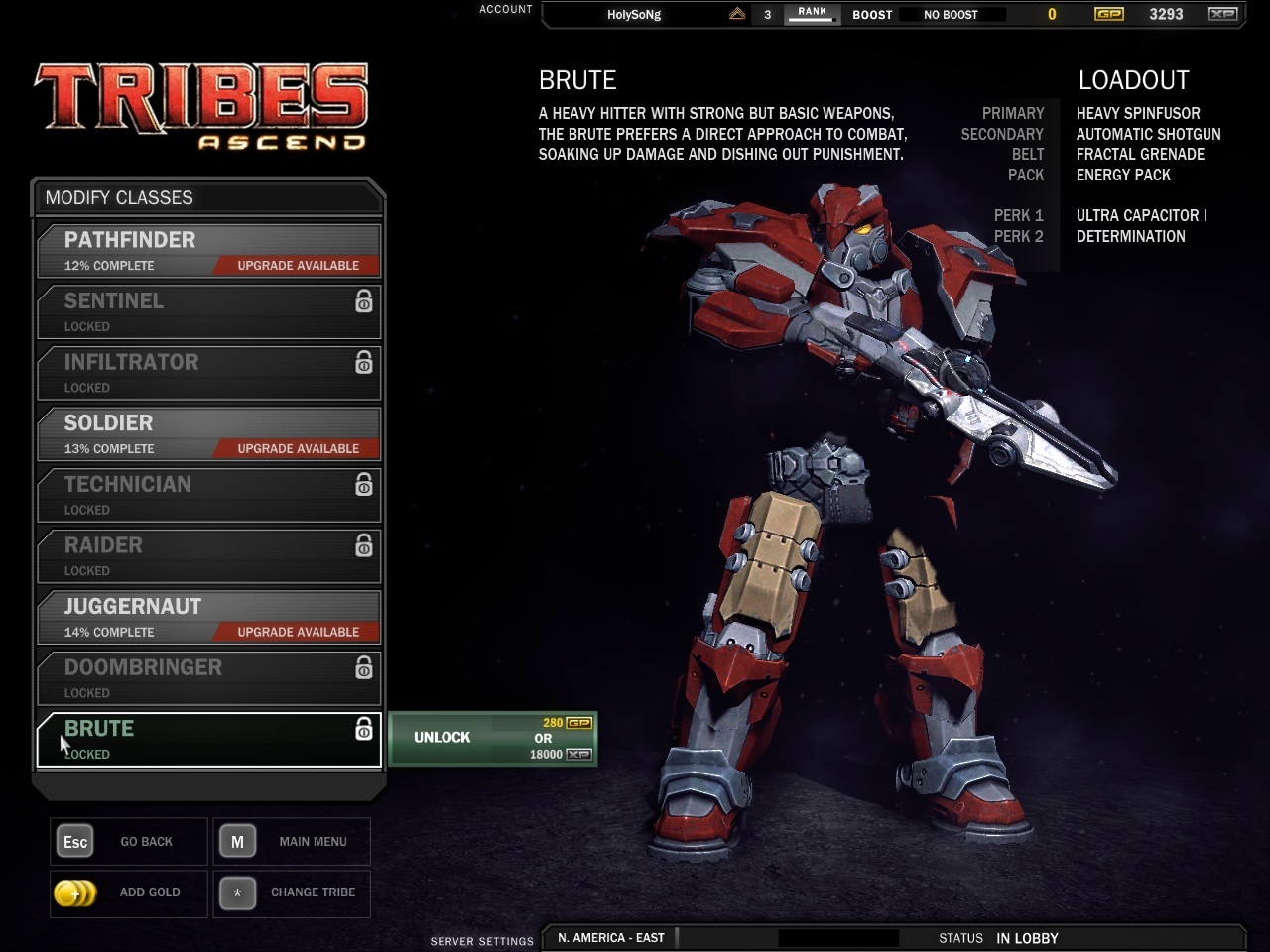The image size is (1270, 952).
Task: Select the Soldier class
Action: tap(208, 433)
